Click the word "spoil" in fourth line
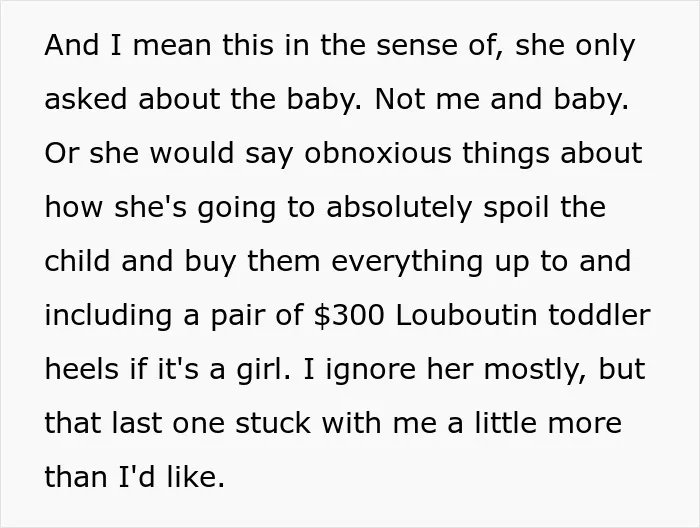Image resolution: width=700 pixels, height=528 pixels. pyautogui.click(x=517, y=208)
